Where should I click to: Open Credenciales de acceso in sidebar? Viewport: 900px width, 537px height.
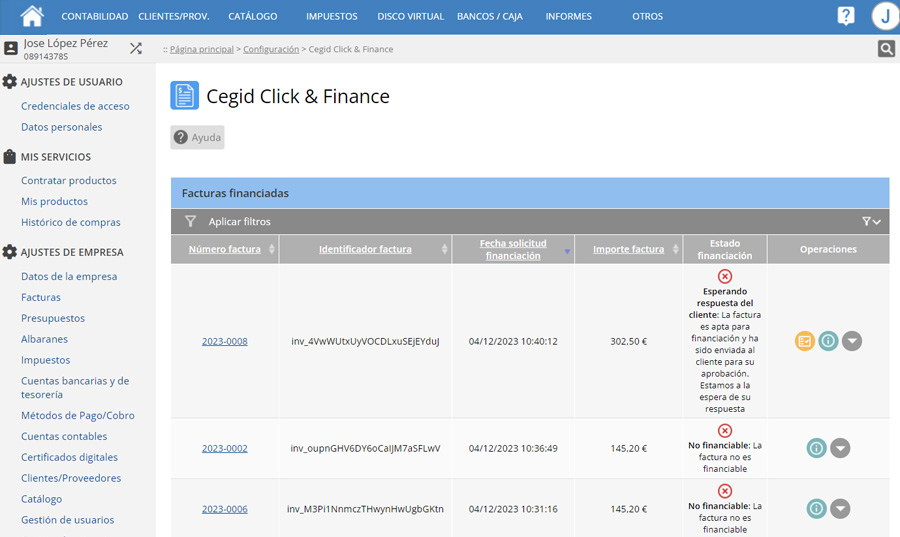click(75, 106)
